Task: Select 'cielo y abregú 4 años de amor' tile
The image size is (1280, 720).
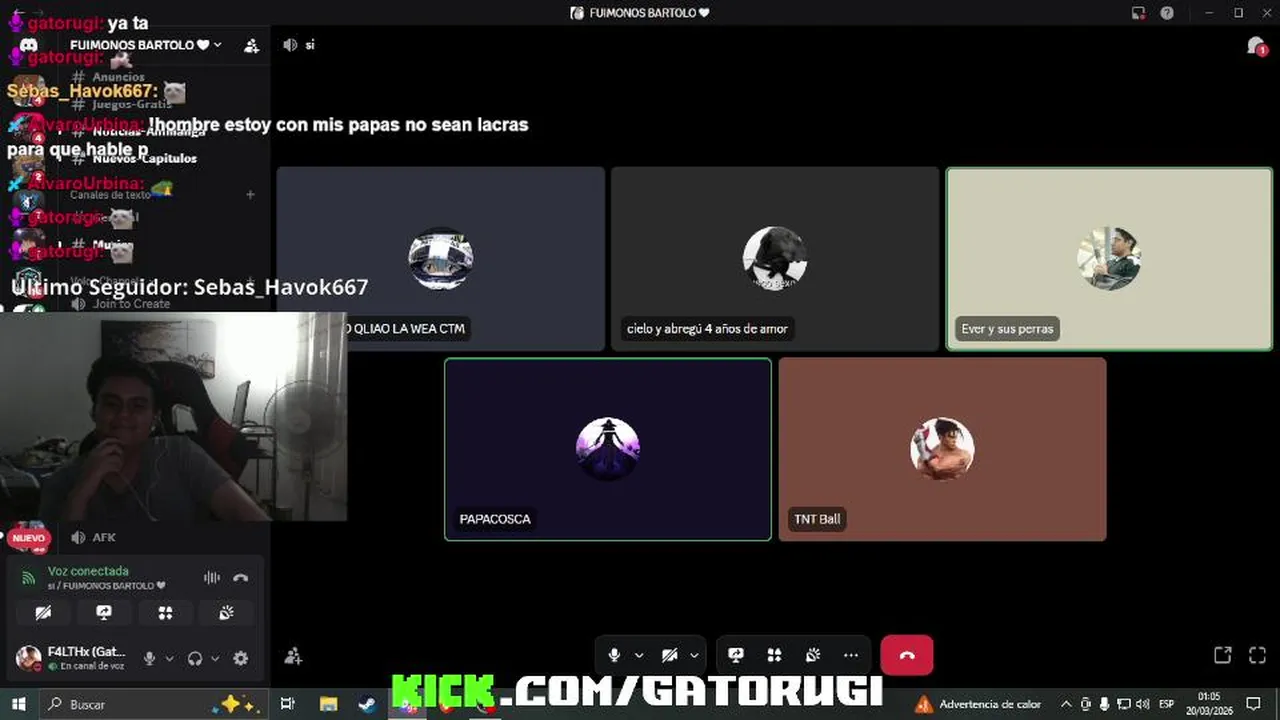Action: point(775,259)
